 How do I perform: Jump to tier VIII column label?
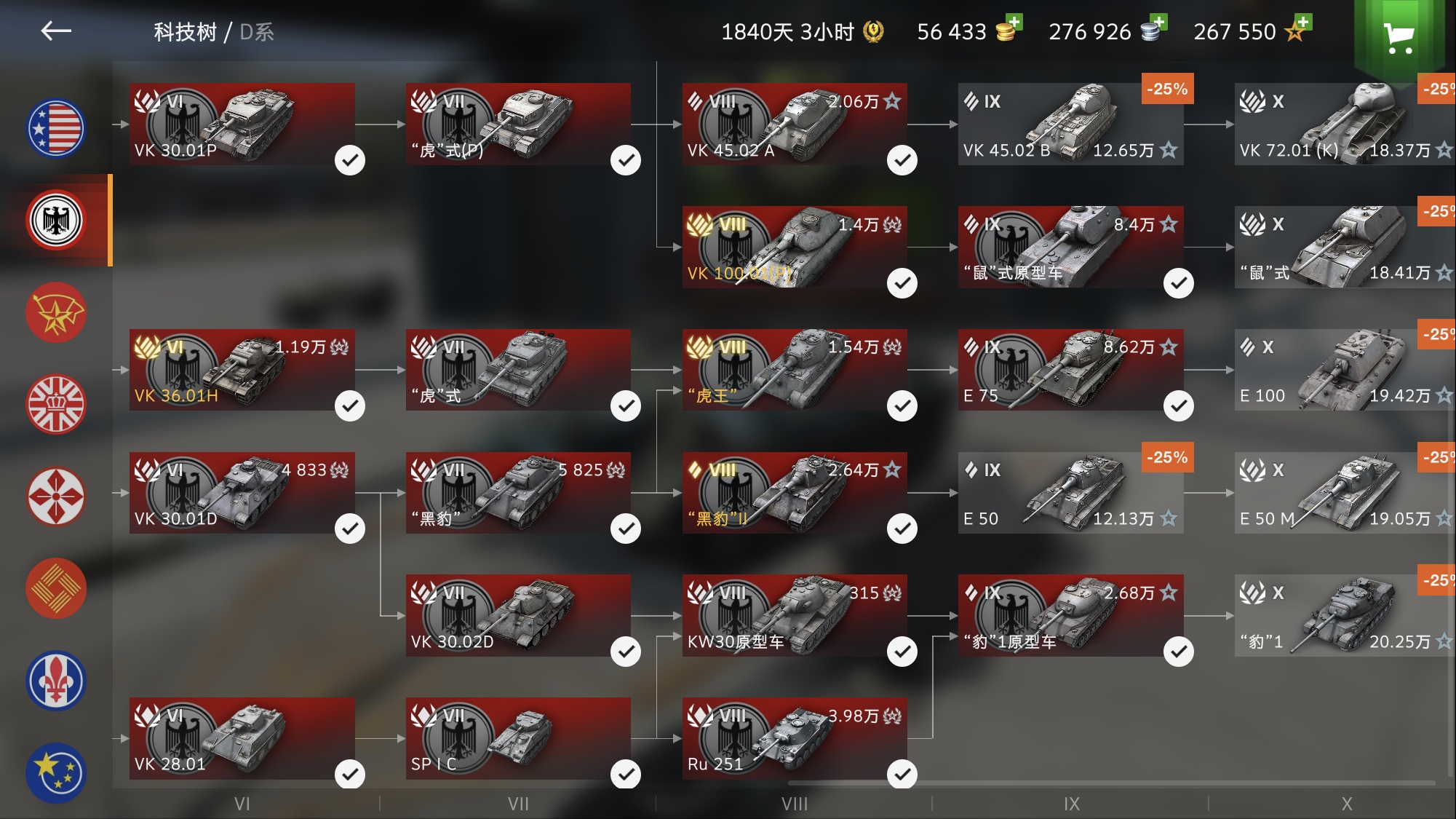tap(795, 804)
